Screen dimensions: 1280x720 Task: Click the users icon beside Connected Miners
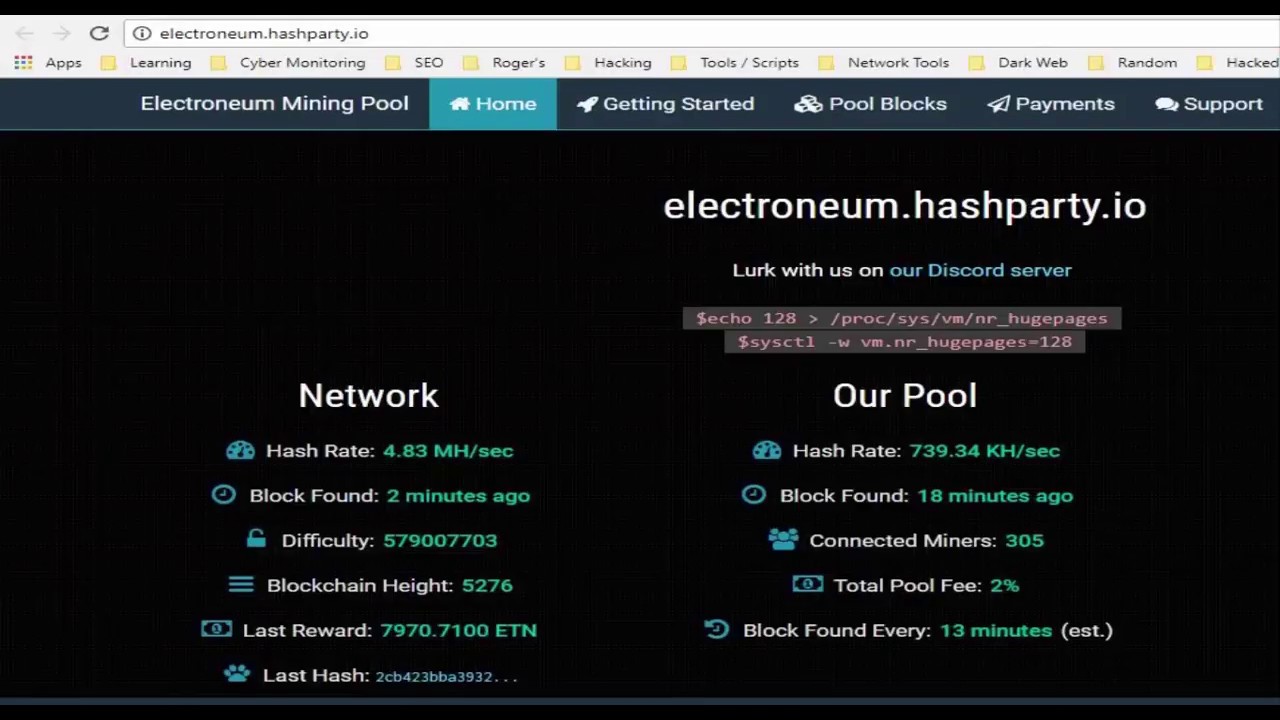tap(783, 539)
